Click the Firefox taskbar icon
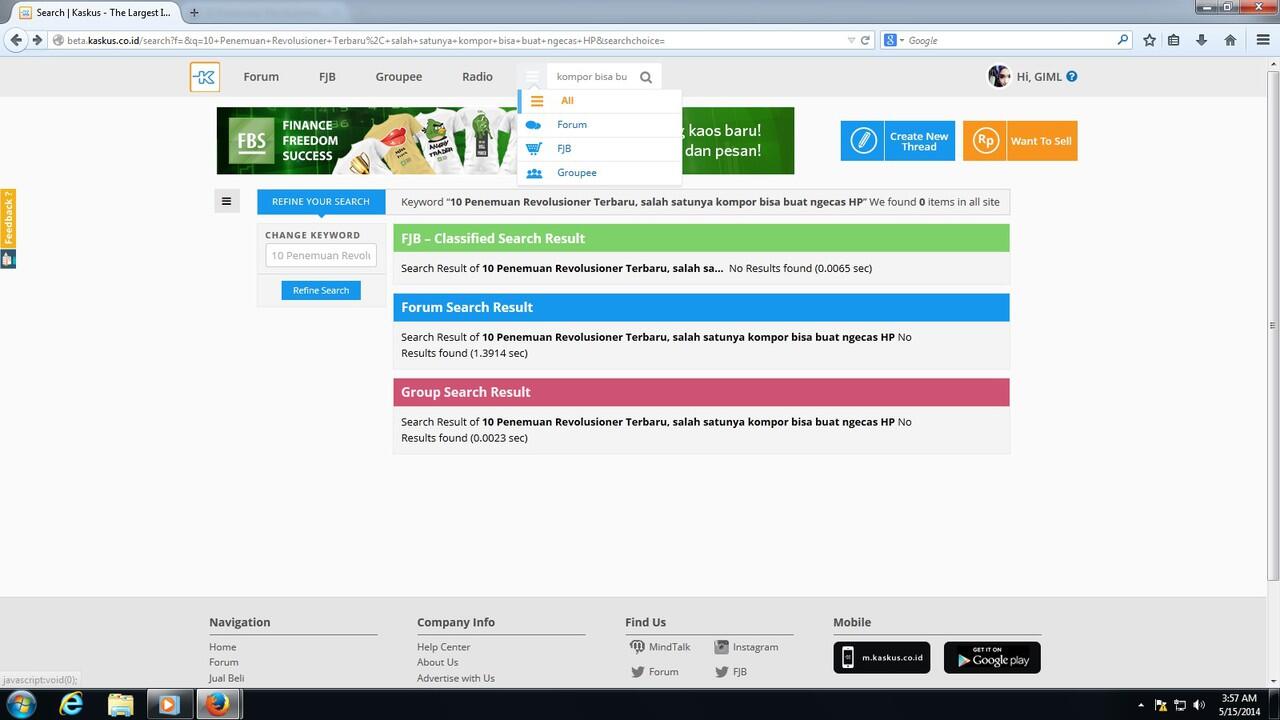Viewport: 1280px width, 720px height. 217,704
